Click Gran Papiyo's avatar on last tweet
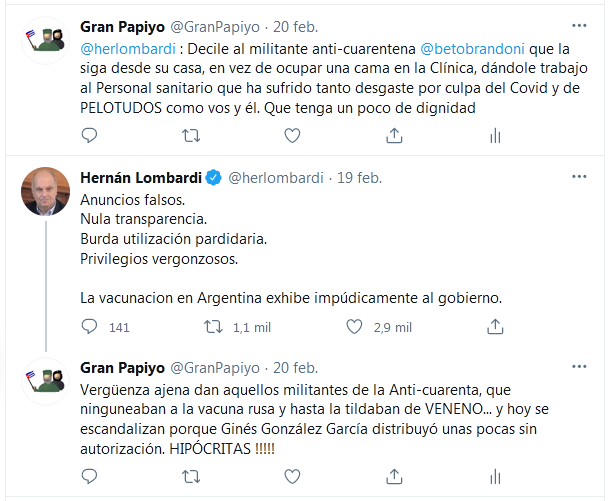The height and width of the screenshot is (501, 608). coord(44,380)
